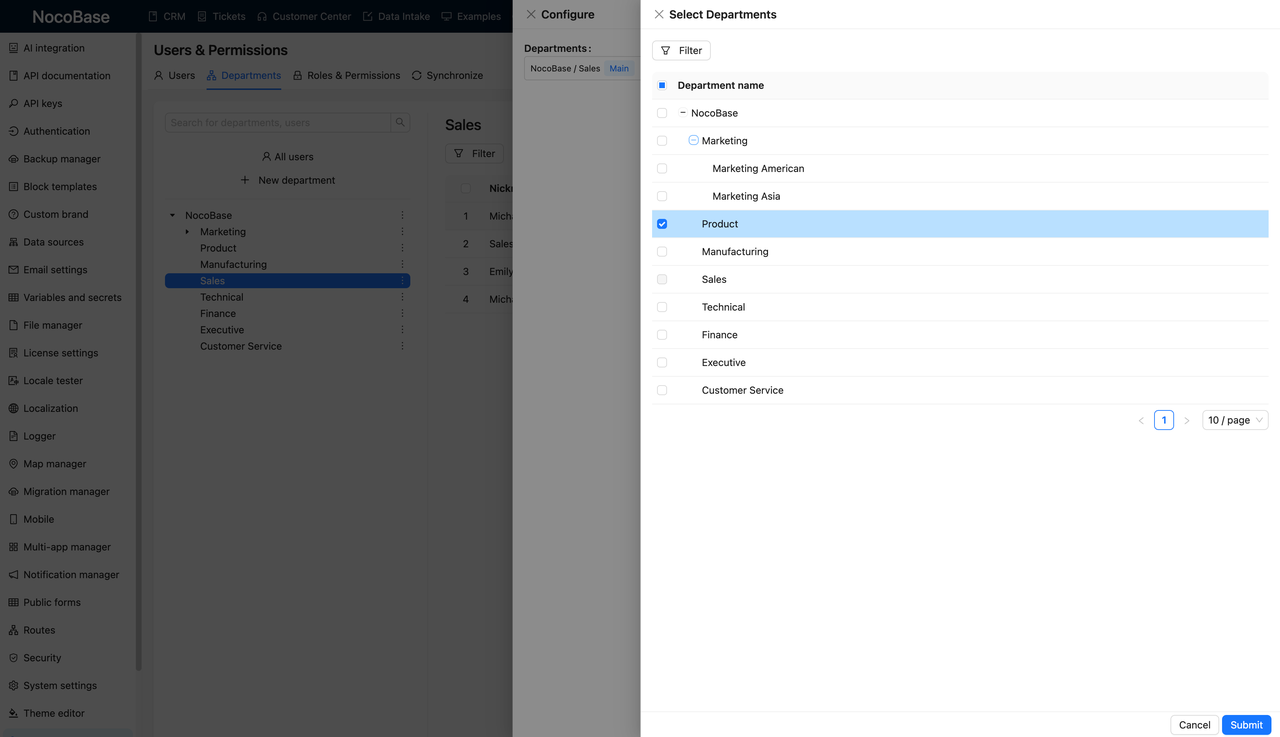Open the 10 / page dropdown

[x=1235, y=420]
